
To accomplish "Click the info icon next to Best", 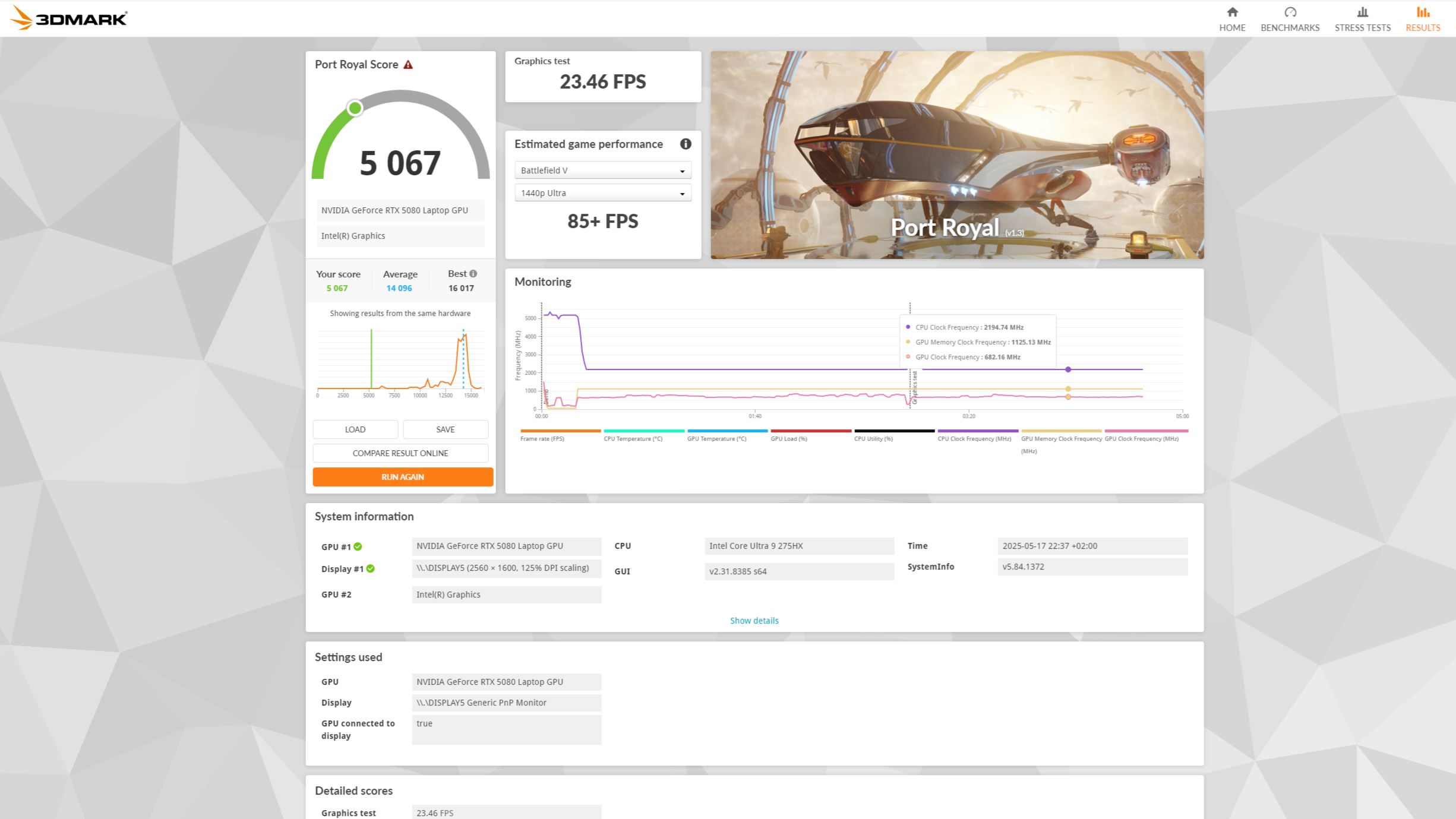I will [x=473, y=274].
